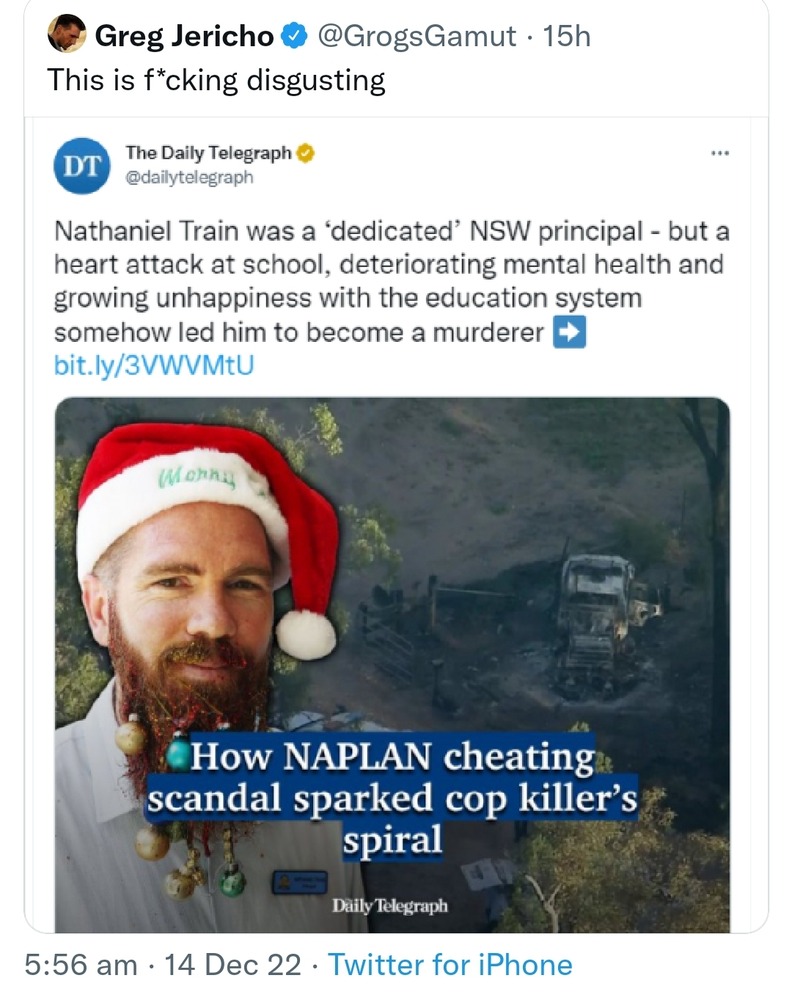Viewport: 792px width, 1000px height.
Task: Click Greg Jericho's profile avatar
Action: [67, 36]
